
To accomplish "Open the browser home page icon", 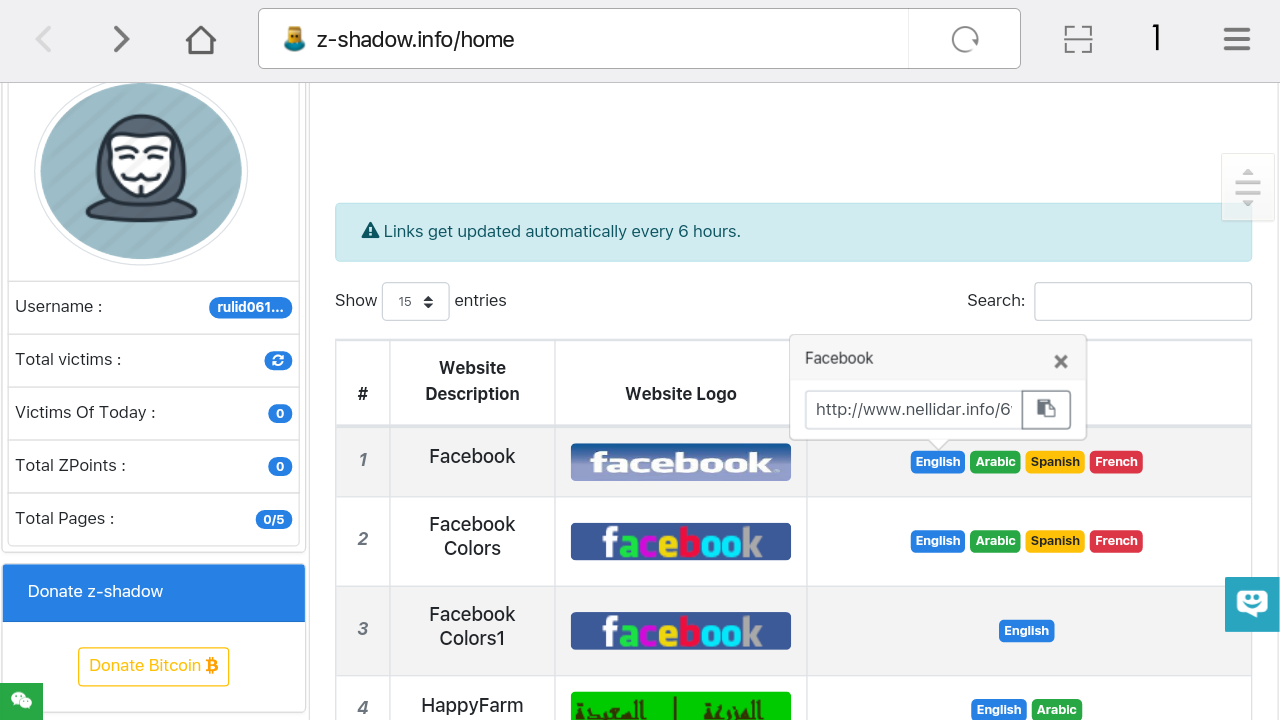I will click(201, 39).
